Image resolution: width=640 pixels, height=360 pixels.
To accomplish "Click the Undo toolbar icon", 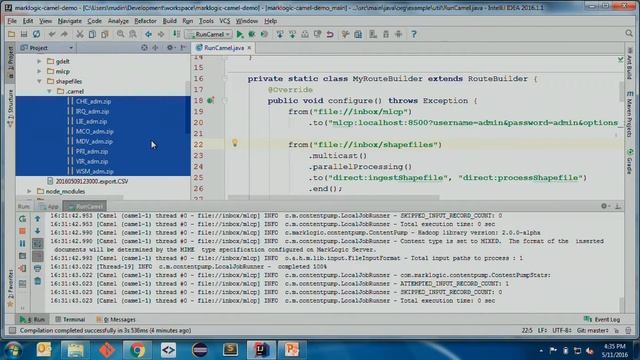I will tap(51, 34).
